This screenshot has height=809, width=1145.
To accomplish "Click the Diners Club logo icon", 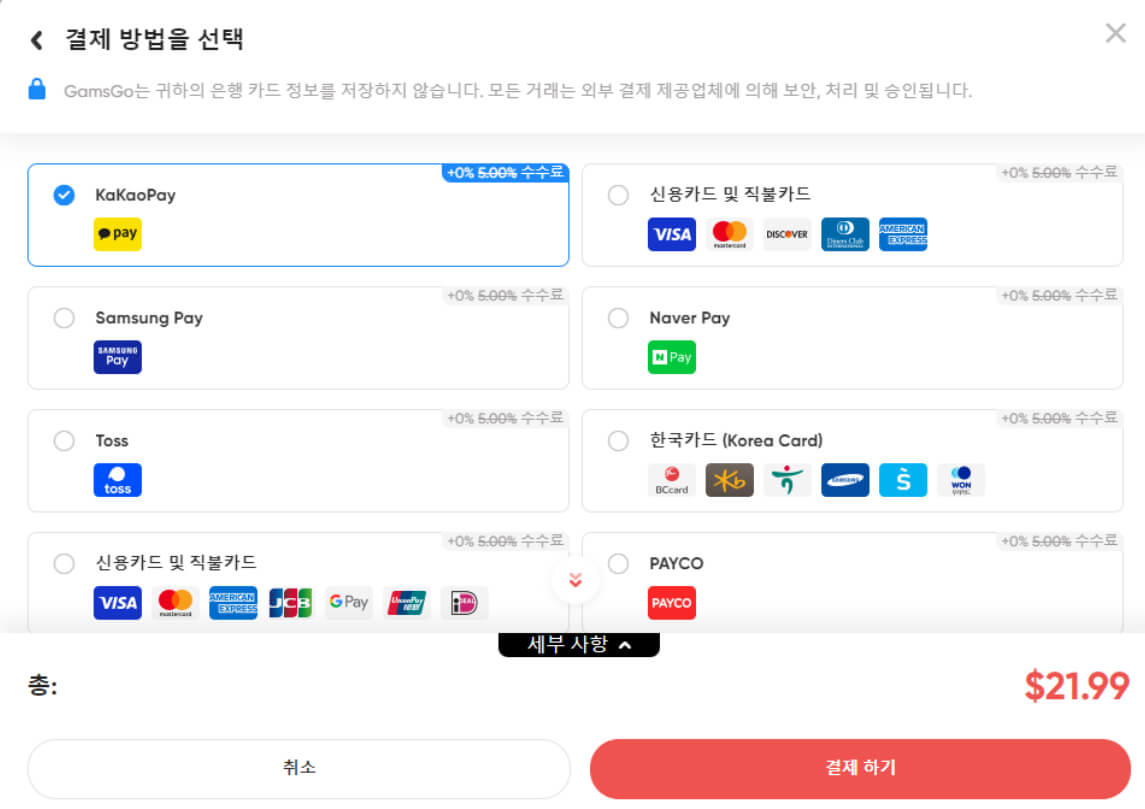I will pos(845,234).
